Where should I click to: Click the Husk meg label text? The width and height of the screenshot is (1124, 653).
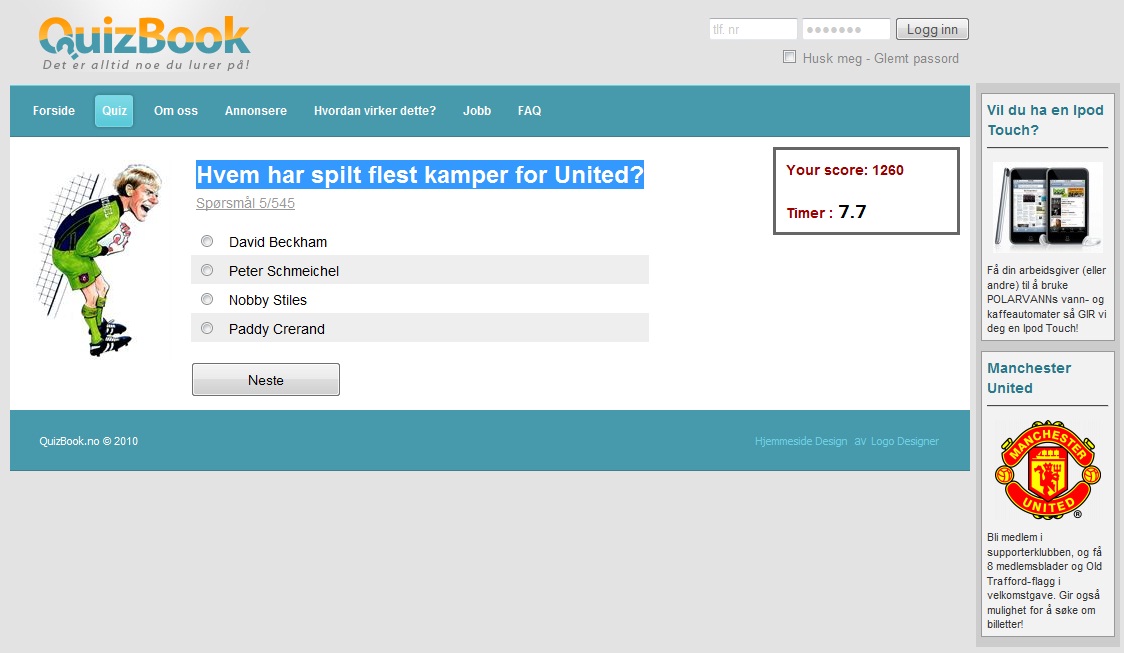click(x=832, y=58)
